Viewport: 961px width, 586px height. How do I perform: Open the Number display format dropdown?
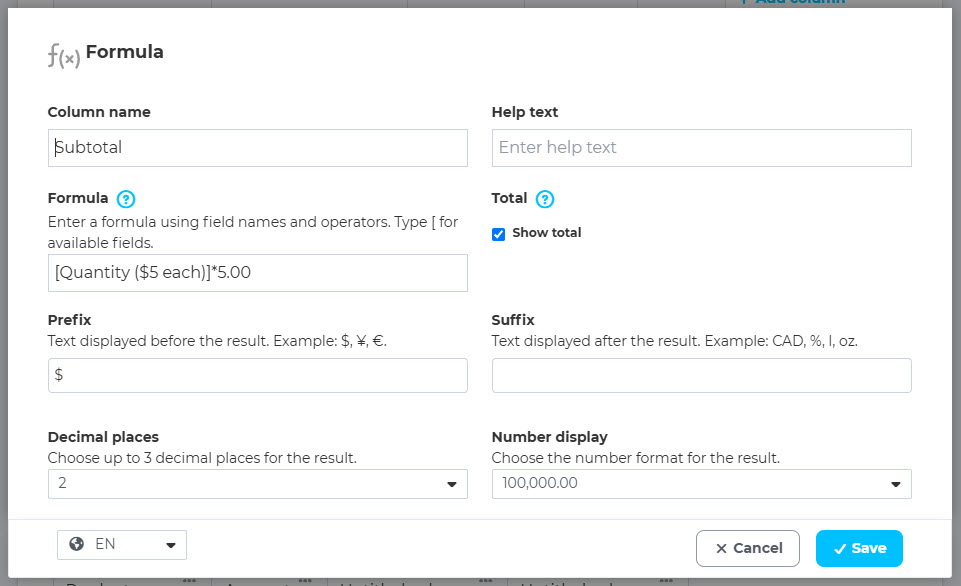pos(701,484)
